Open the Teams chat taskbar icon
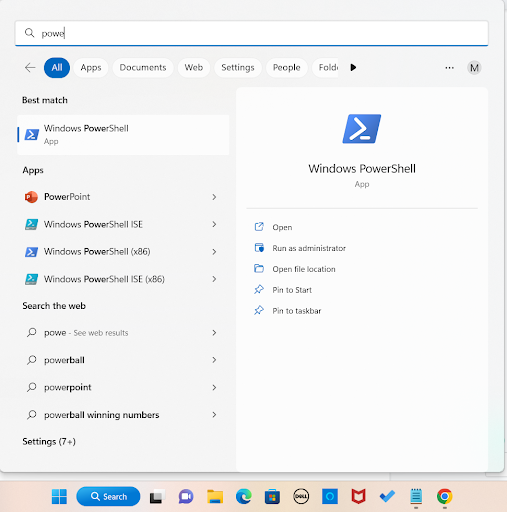This screenshot has height=512, width=507. 186,497
